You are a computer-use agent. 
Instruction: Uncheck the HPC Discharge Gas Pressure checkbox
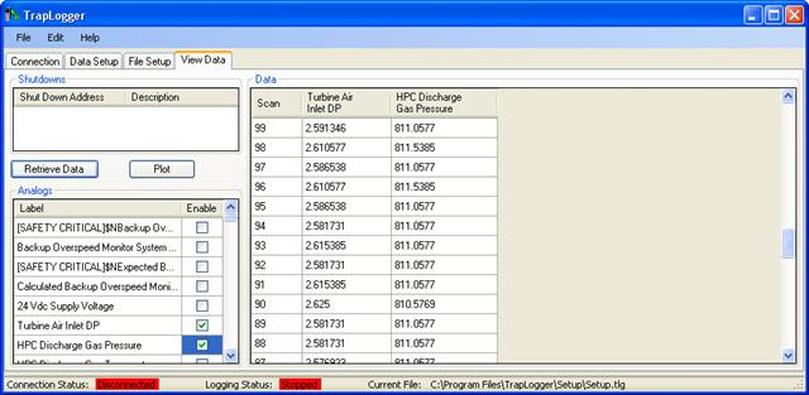202,345
